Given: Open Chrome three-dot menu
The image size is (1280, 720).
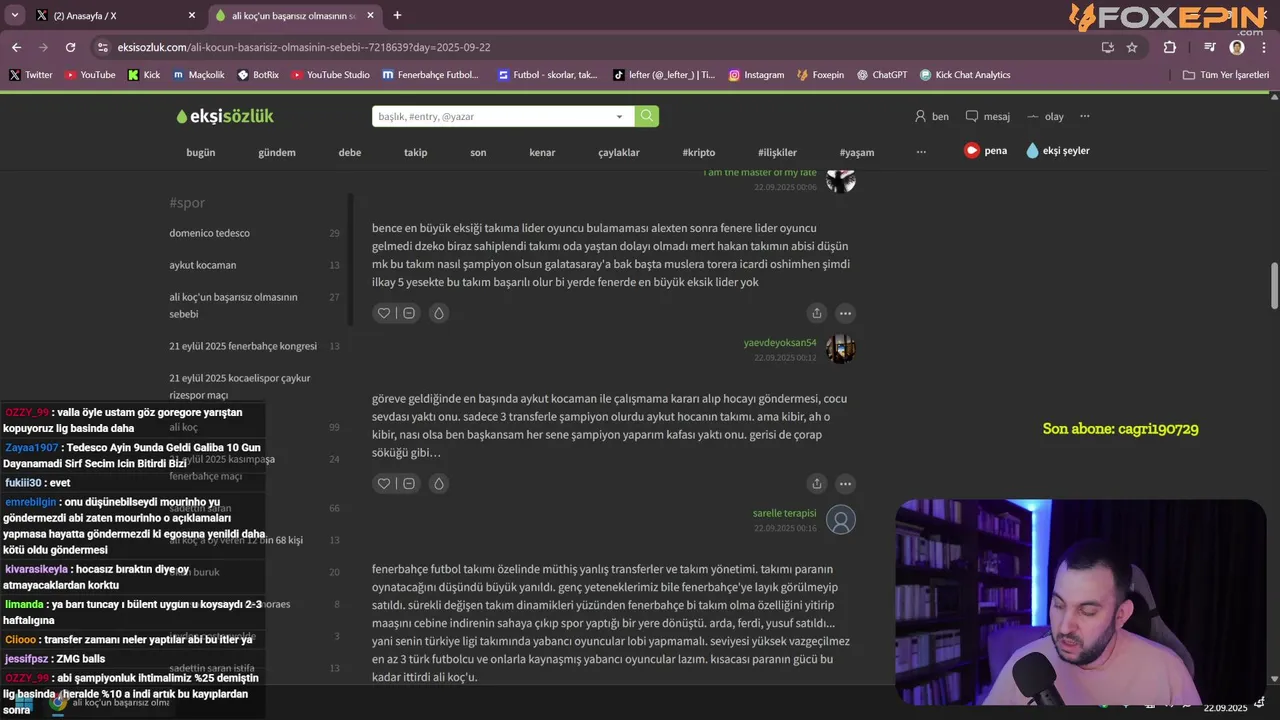Looking at the screenshot, I should (x=1264, y=47).
